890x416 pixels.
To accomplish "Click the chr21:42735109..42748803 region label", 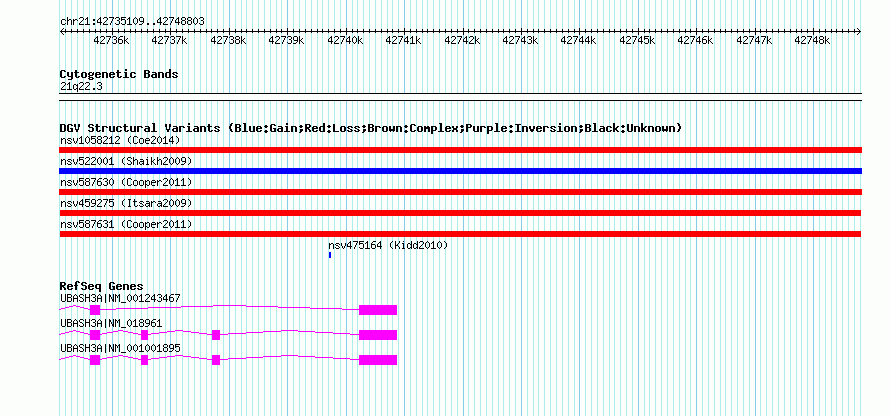I will tap(132, 22).
